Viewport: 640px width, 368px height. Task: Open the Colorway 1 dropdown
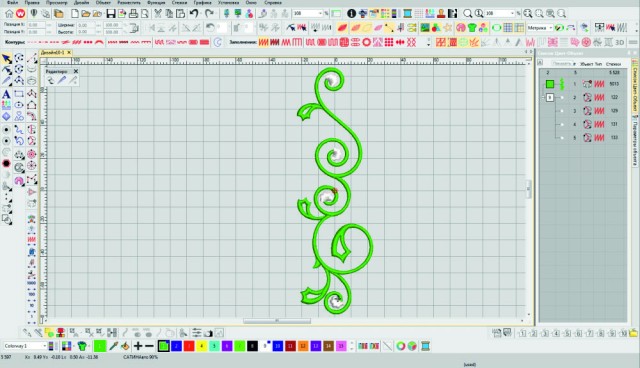25,346
